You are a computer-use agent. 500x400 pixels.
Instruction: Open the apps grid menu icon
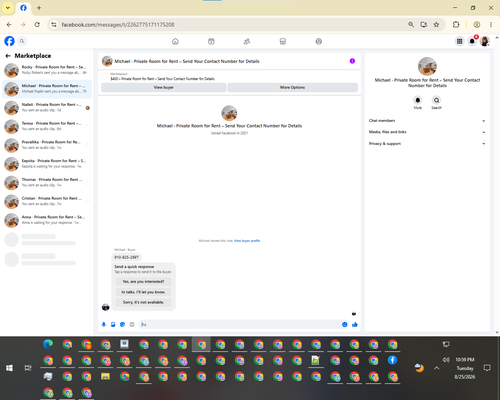[x=459, y=41]
